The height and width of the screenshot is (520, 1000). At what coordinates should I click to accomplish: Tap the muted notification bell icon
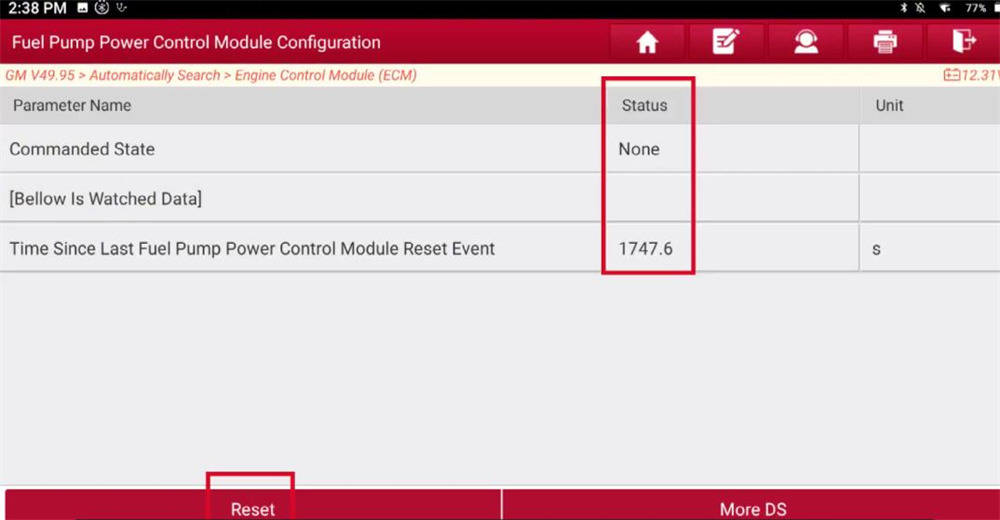tap(920, 8)
